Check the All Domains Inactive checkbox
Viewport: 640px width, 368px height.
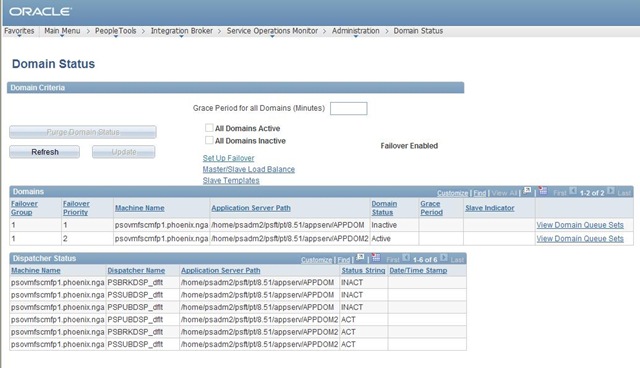209,140
